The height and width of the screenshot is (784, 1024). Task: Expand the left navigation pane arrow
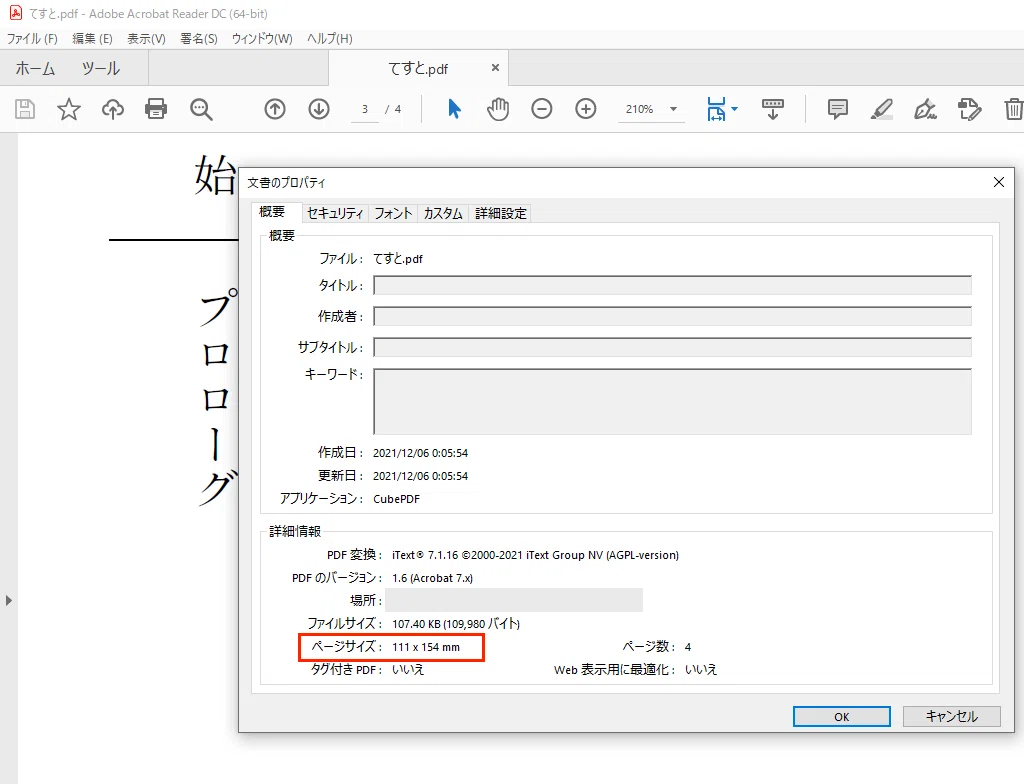[8, 600]
